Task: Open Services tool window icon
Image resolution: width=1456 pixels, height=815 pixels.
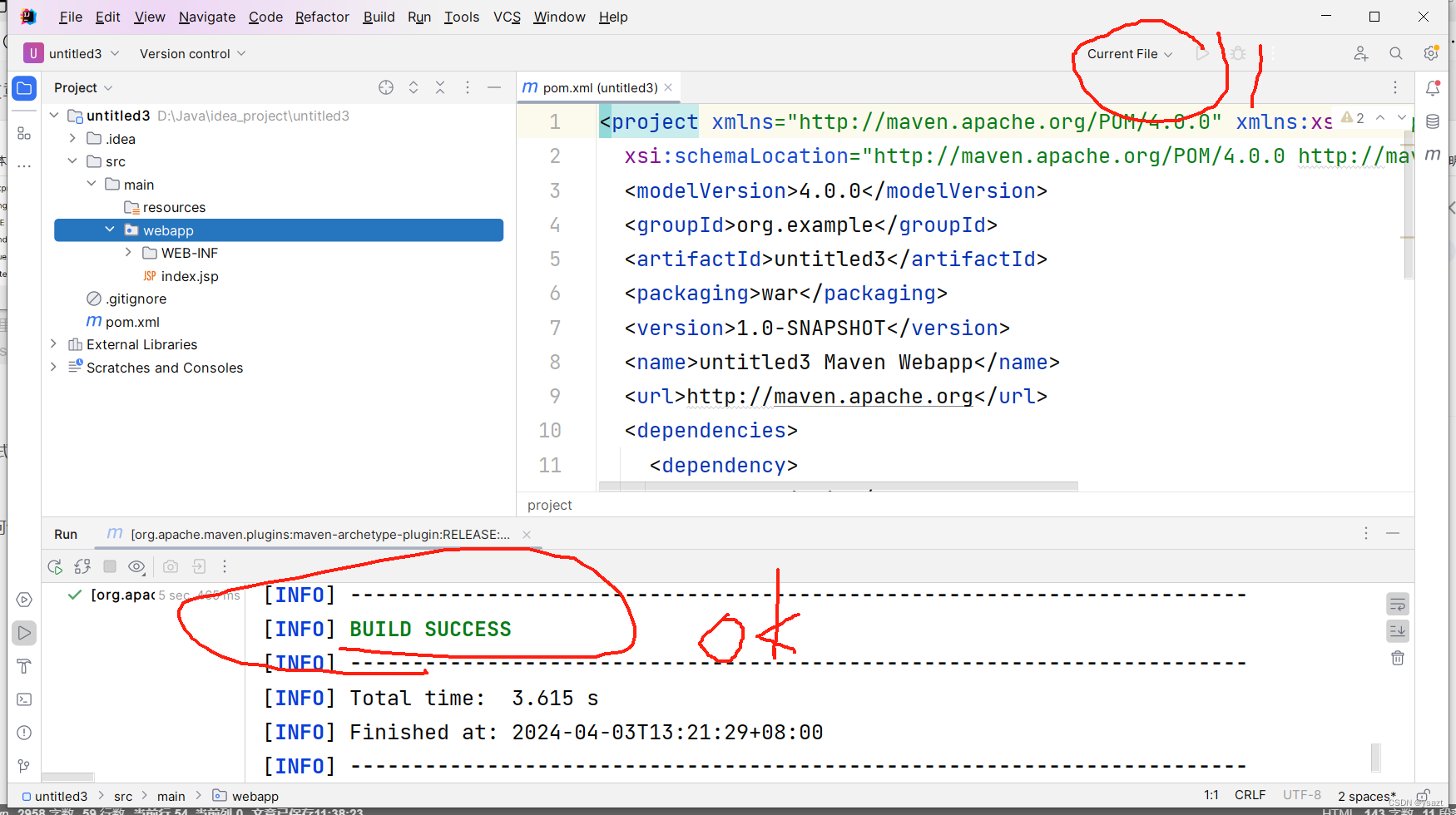Action: [x=24, y=600]
